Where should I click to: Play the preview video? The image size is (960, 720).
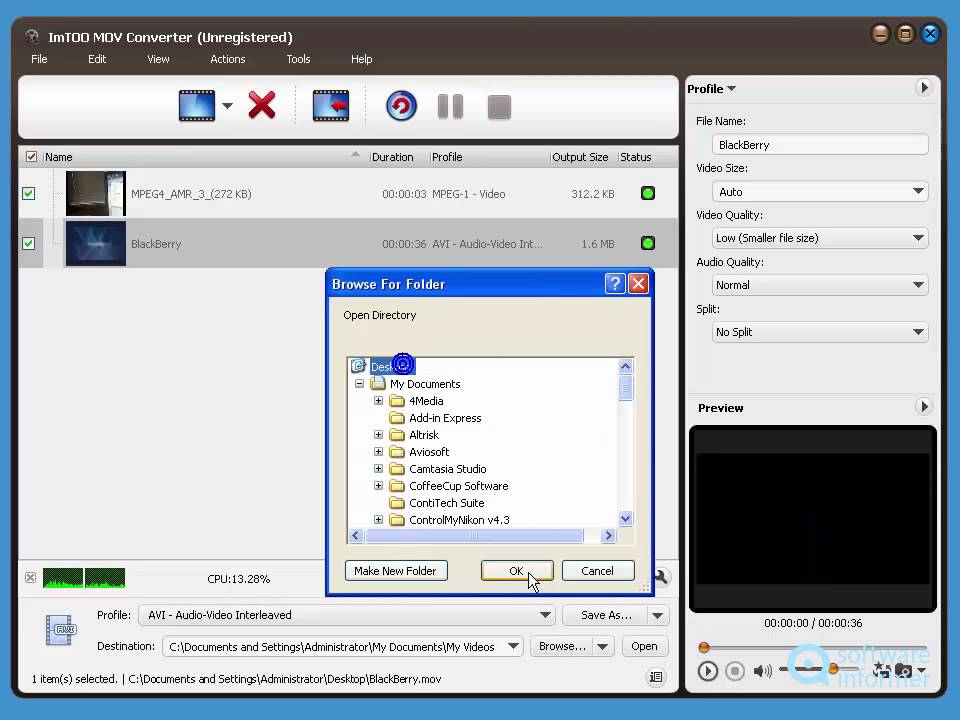(707, 671)
